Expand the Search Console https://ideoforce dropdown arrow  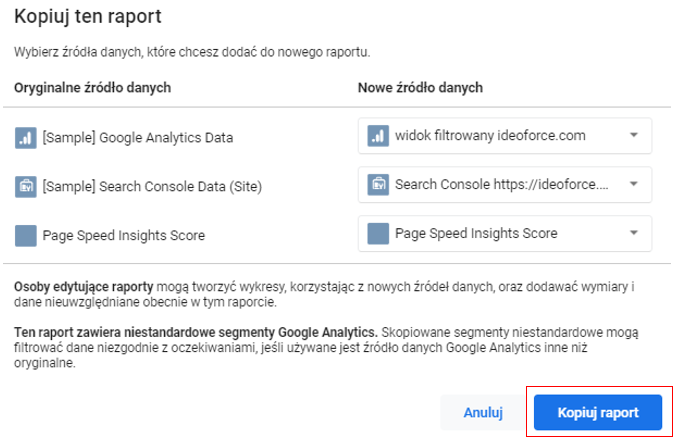click(634, 184)
